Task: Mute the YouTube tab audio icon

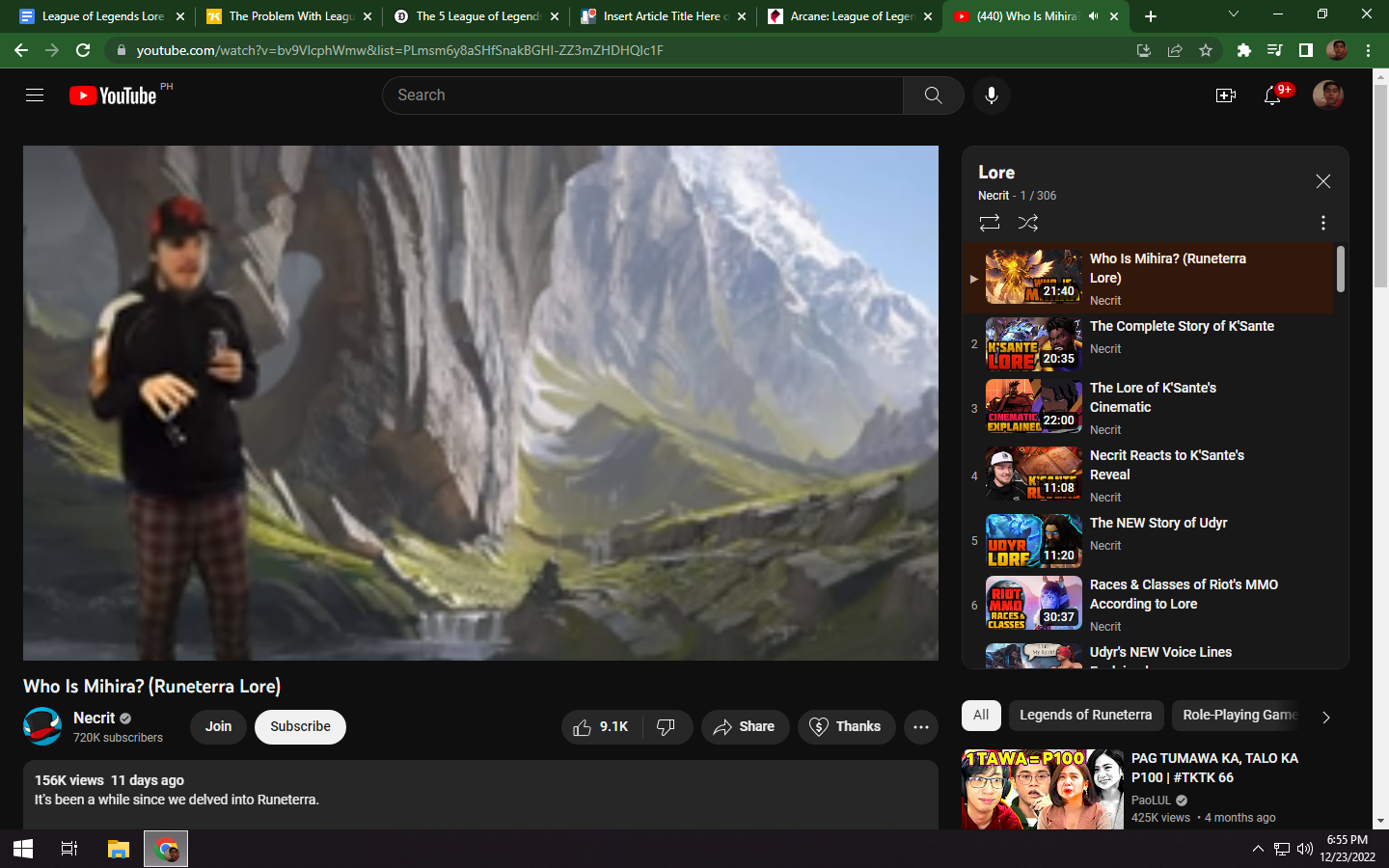Action: [1093, 16]
